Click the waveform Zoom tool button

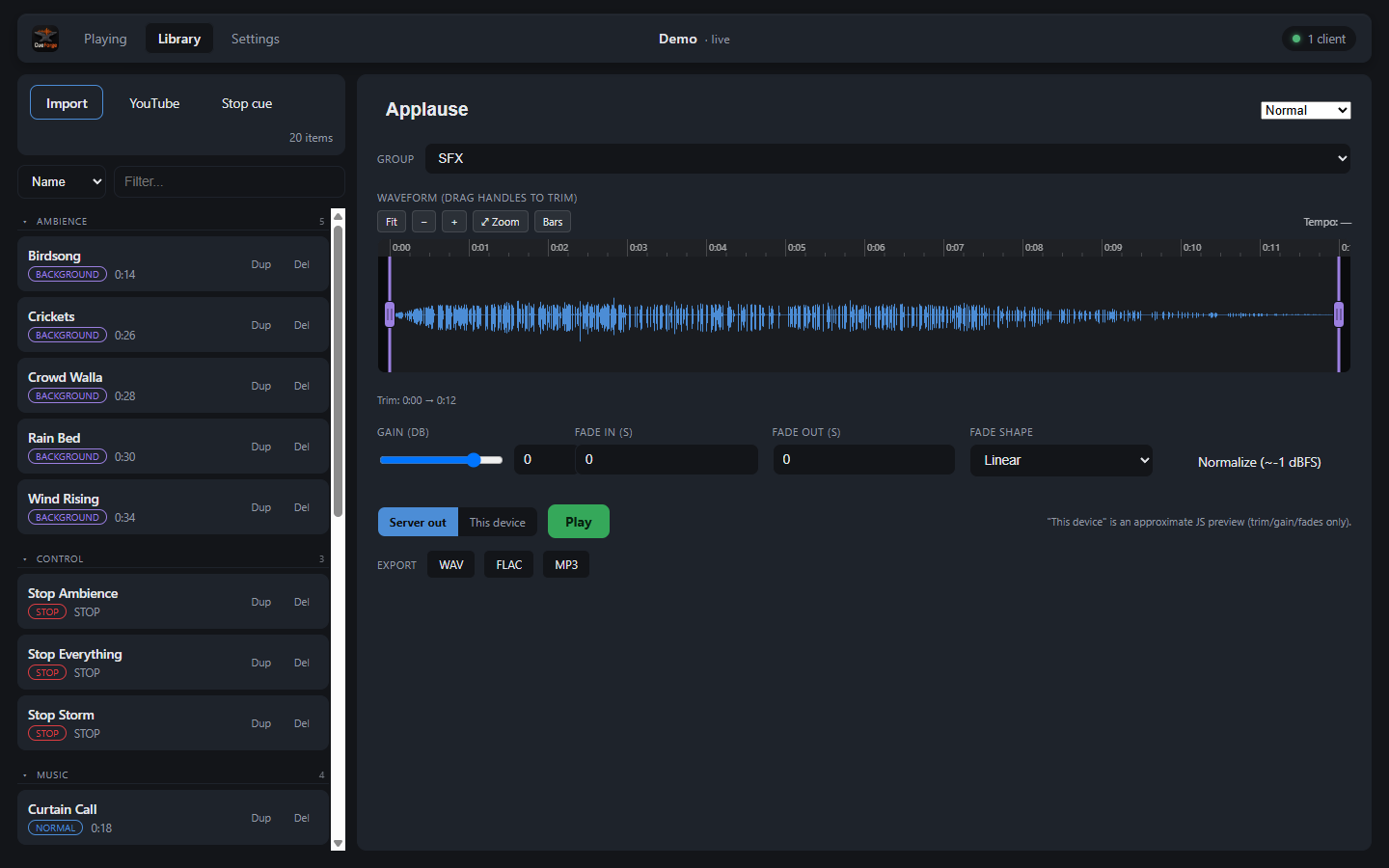click(x=501, y=222)
